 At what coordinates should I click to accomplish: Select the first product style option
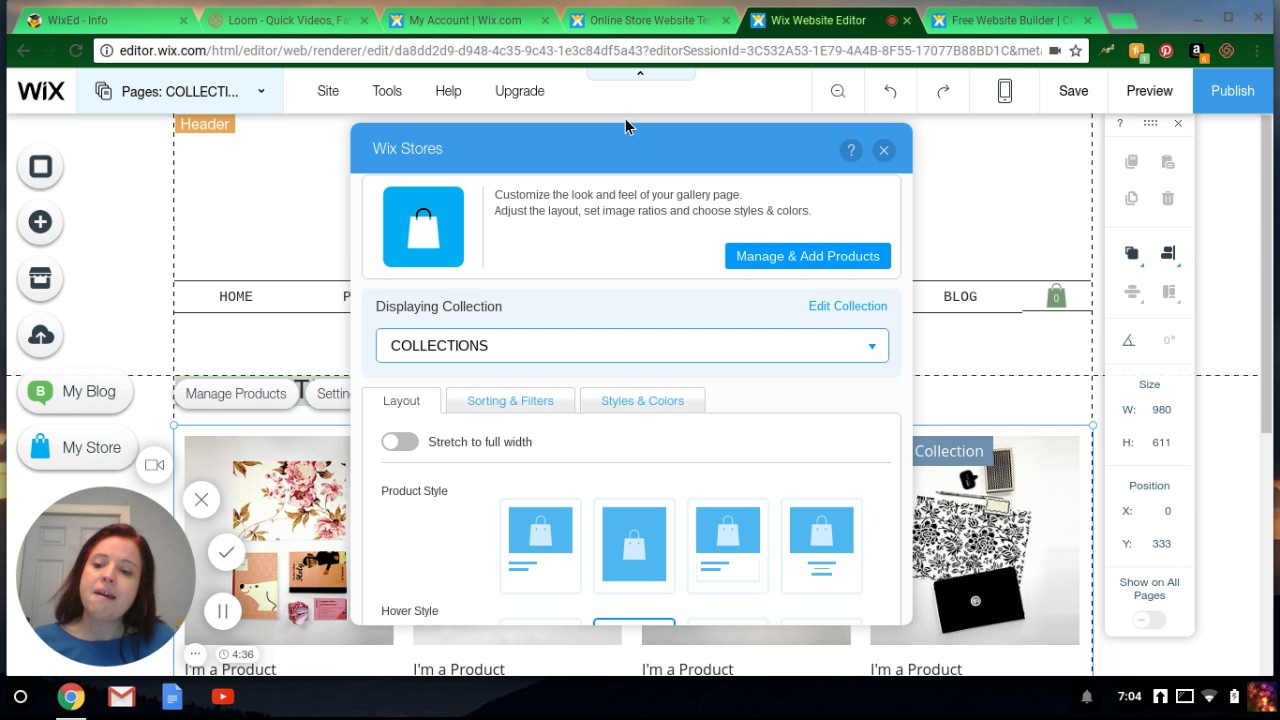click(540, 545)
